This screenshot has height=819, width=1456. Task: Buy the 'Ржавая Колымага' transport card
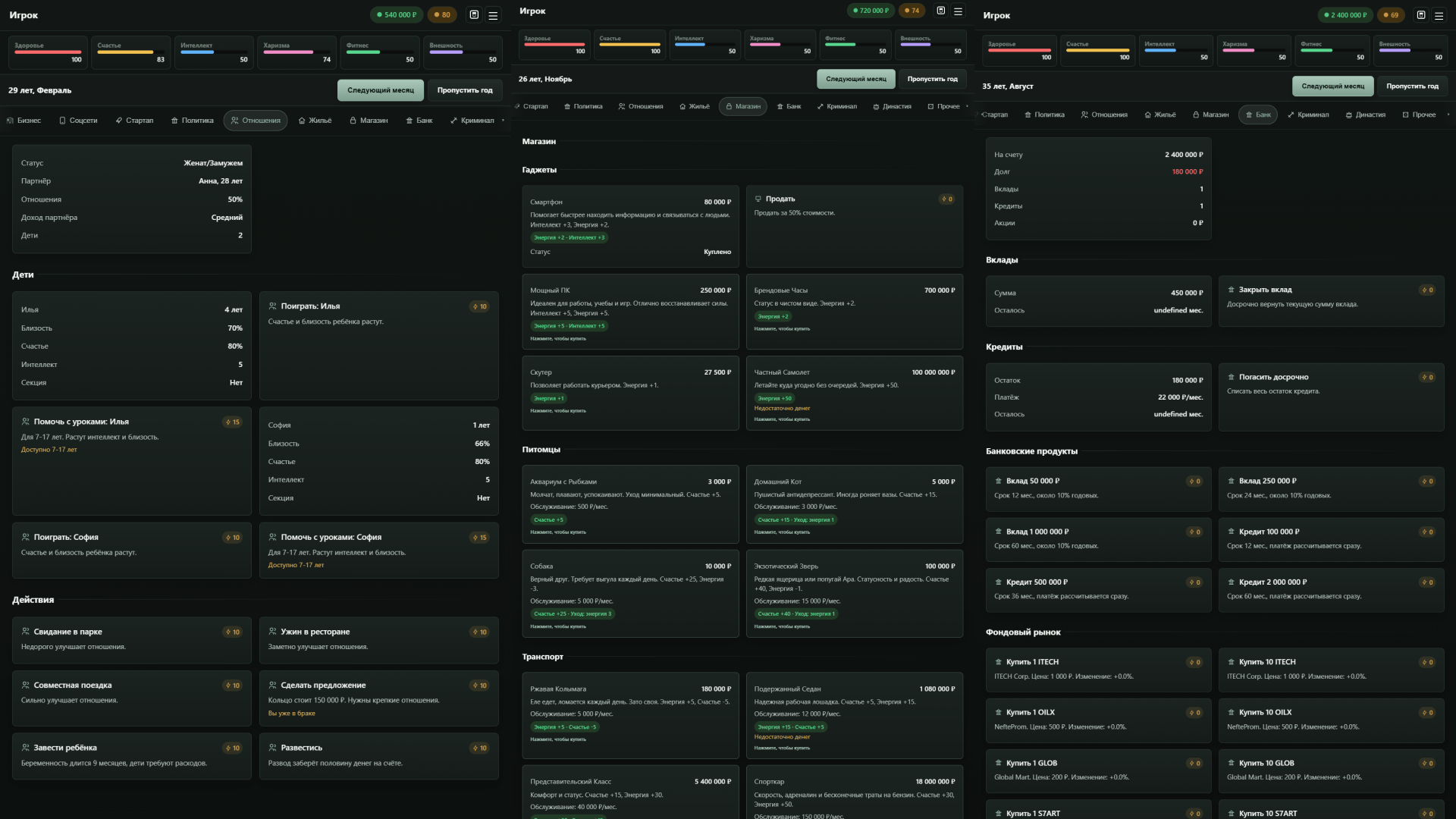click(630, 716)
